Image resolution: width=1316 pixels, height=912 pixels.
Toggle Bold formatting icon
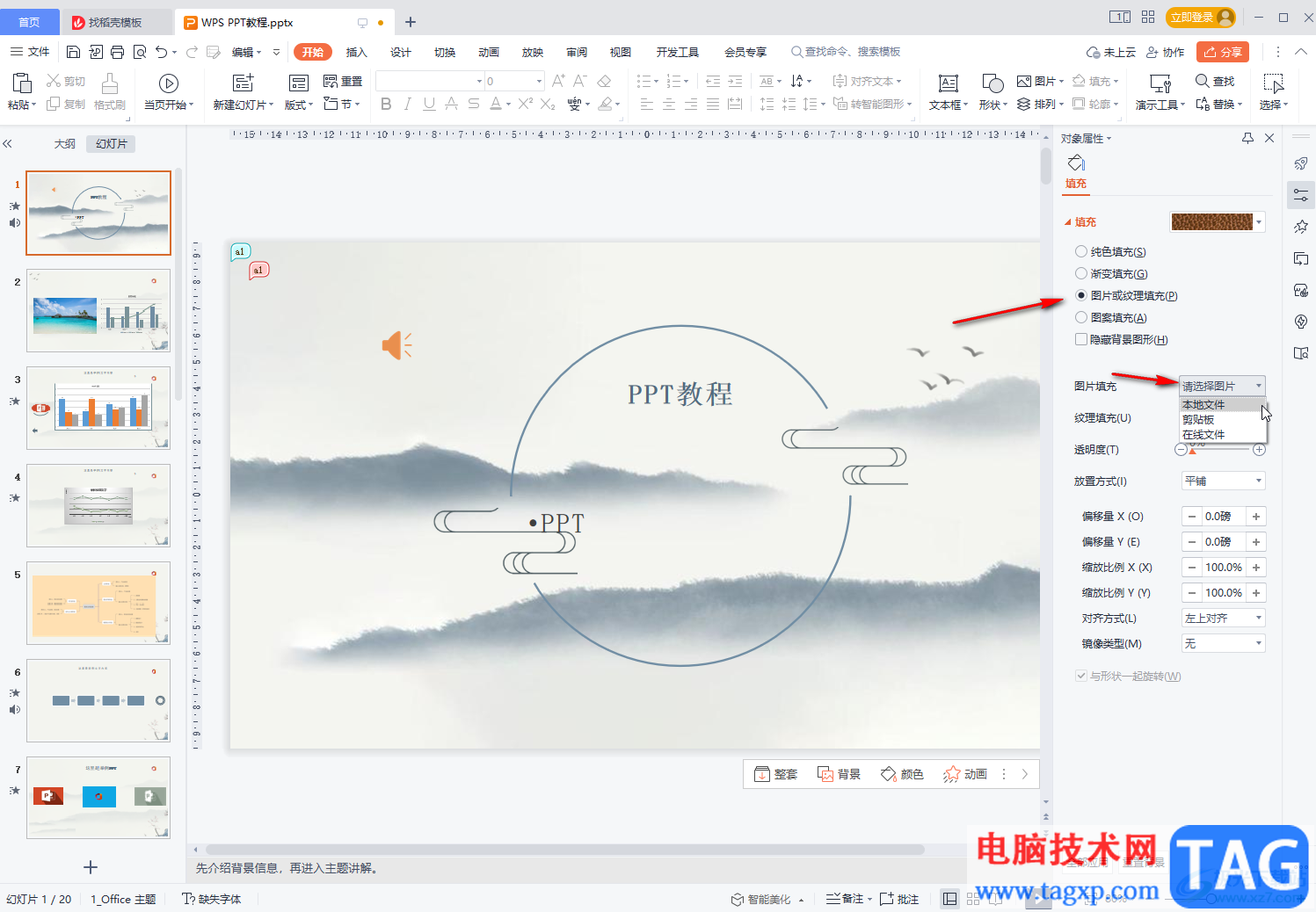point(386,105)
